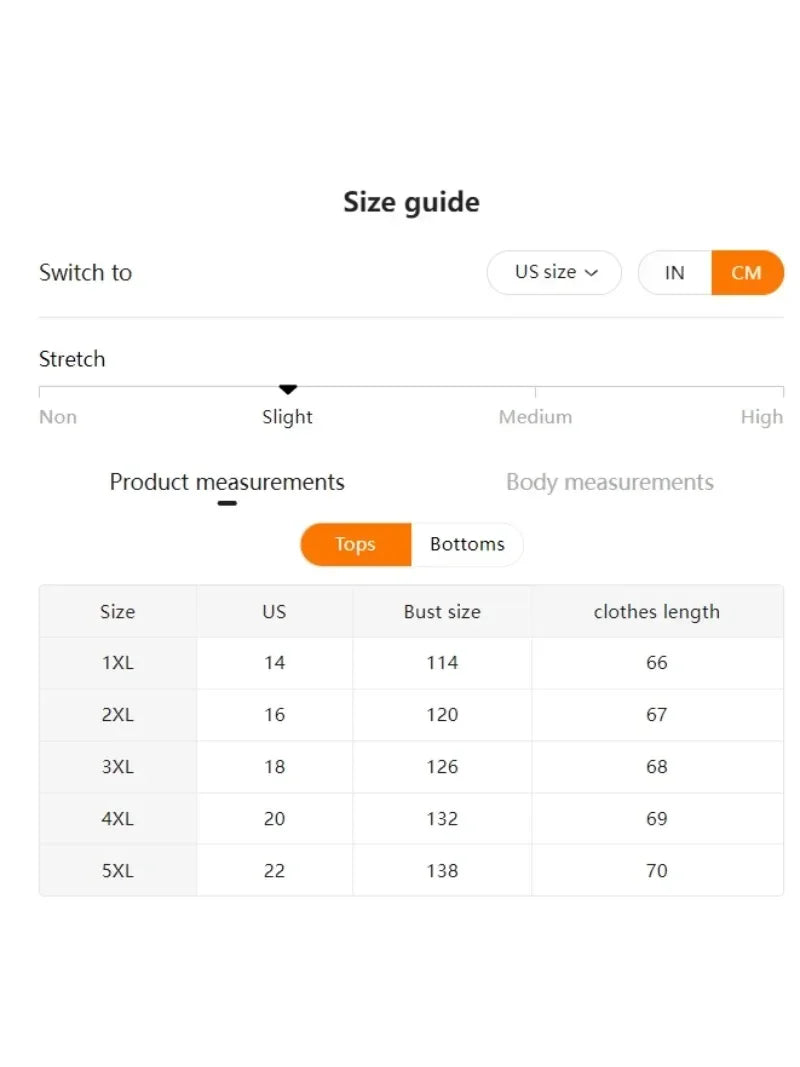Select the Tops toggle button
The image size is (800, 1067).
point(355,544)
